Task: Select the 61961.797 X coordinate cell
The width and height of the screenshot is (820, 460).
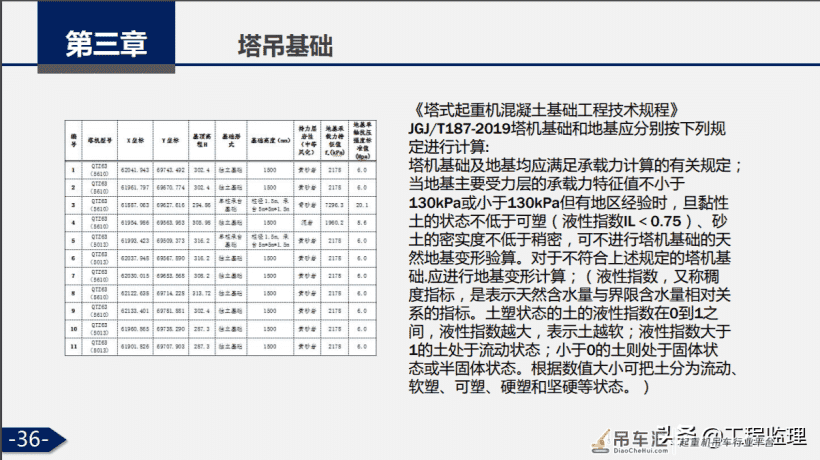Action: [135, 187]
